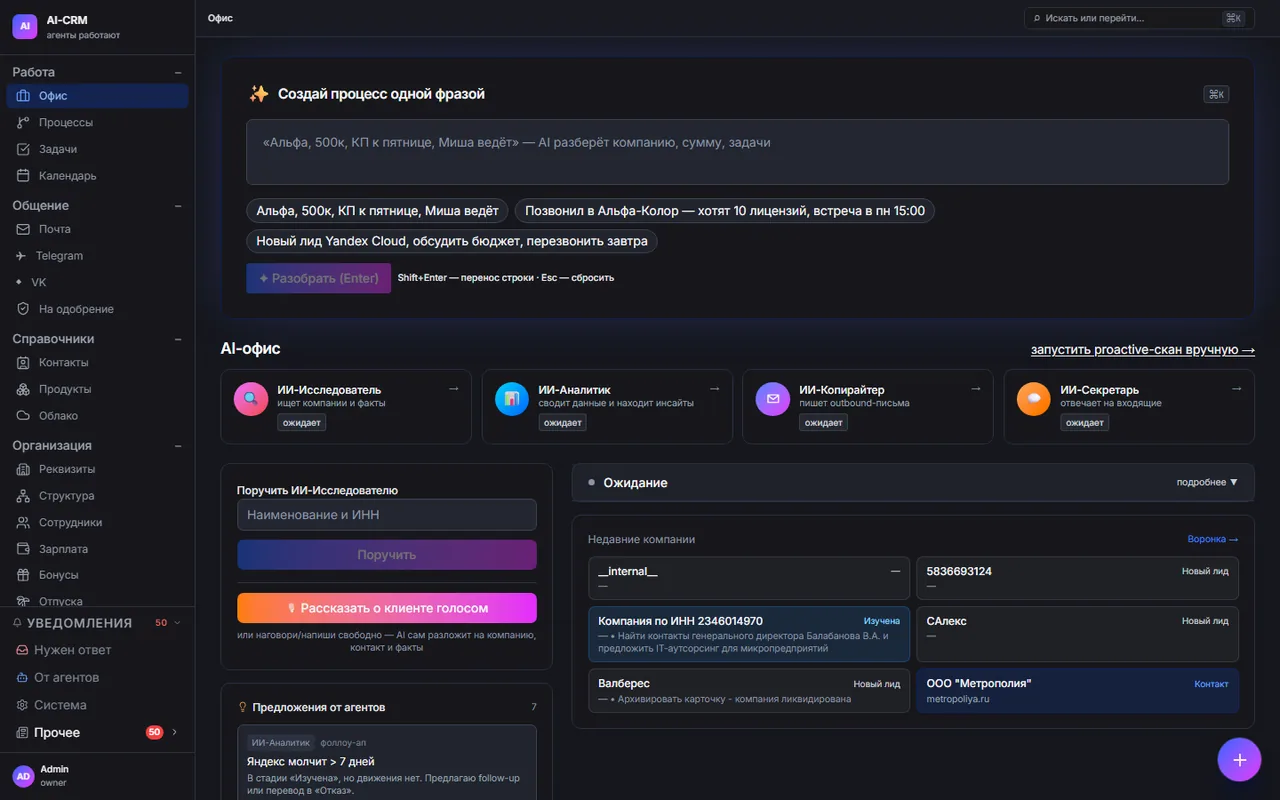Open Telegram in the sidebar
Screen dimensions: 1280x800
[x=97, y=256]
